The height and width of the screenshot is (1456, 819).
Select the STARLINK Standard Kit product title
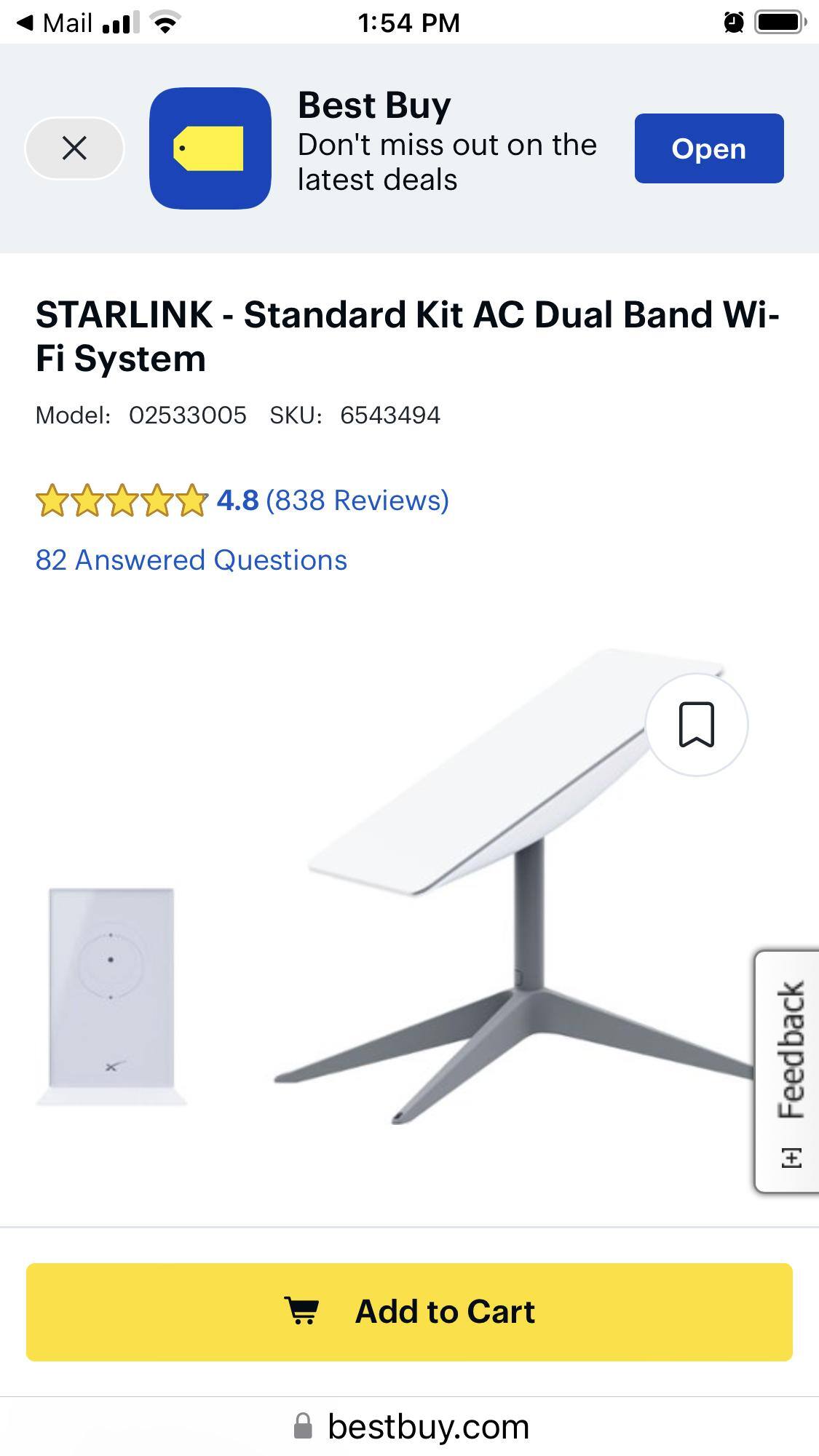point(407,336)
